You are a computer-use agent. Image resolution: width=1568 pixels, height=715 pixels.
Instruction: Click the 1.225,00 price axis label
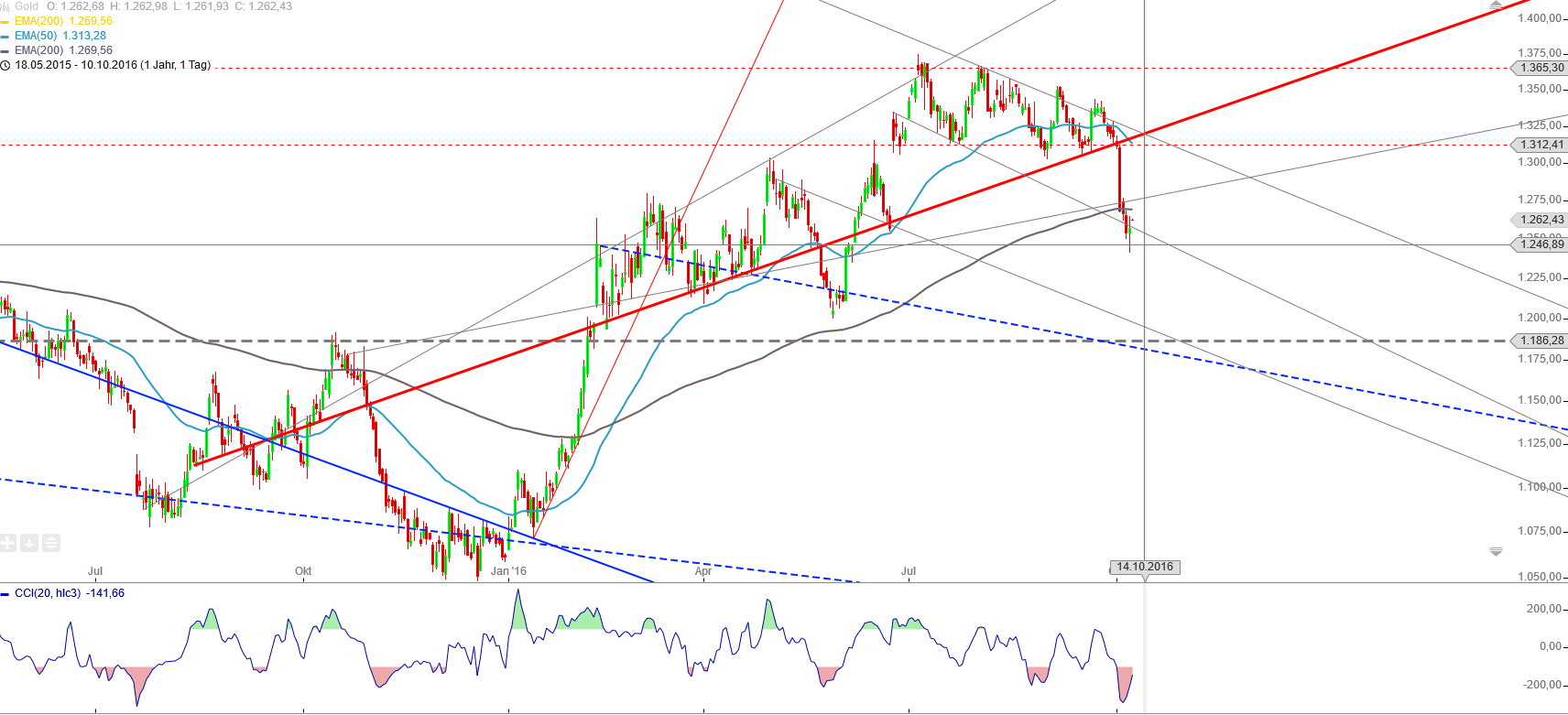click(x=1540, y=277)
